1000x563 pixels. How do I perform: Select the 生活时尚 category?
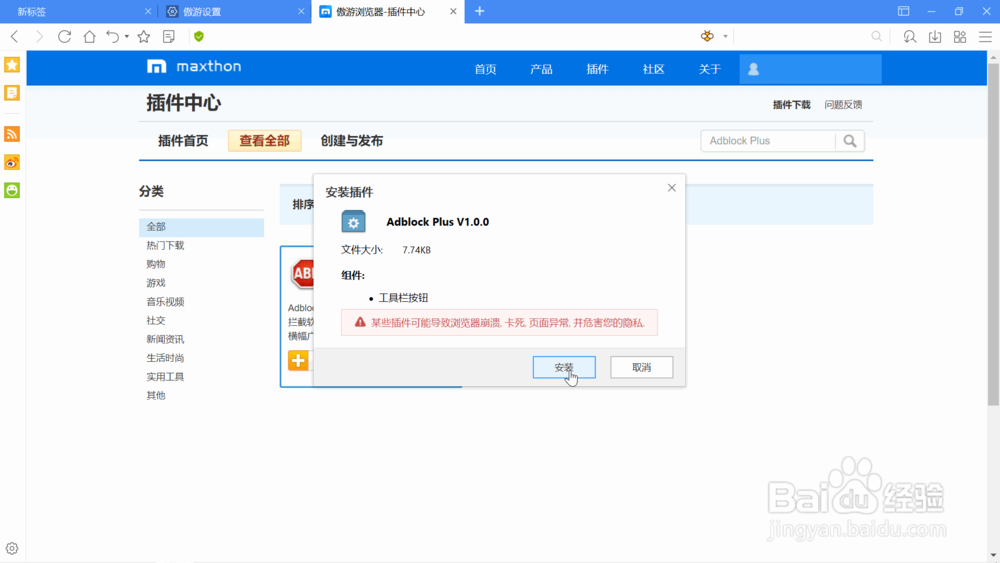165,358
